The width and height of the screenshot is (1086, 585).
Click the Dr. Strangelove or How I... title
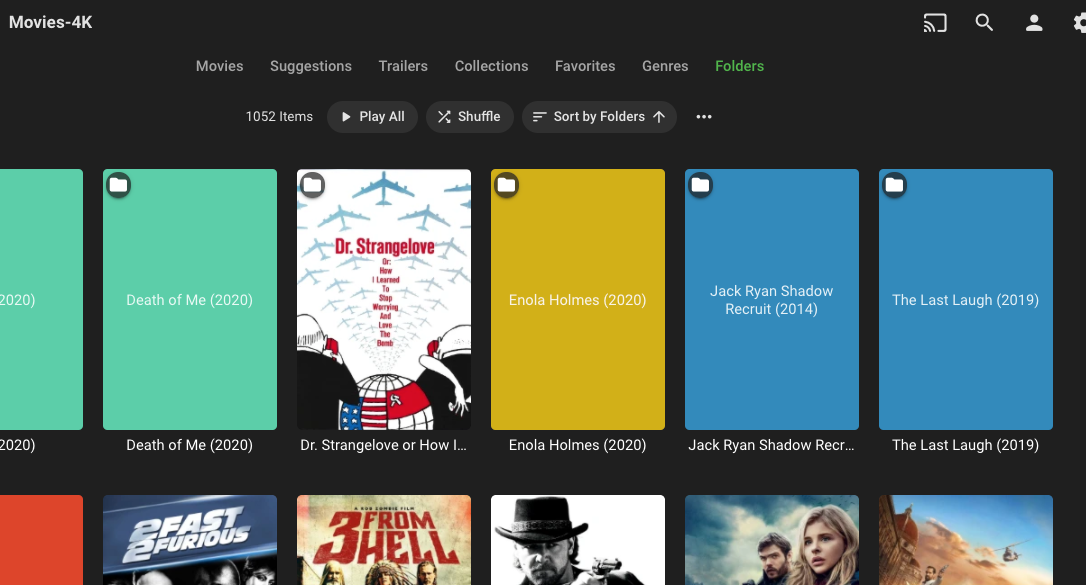384,445
